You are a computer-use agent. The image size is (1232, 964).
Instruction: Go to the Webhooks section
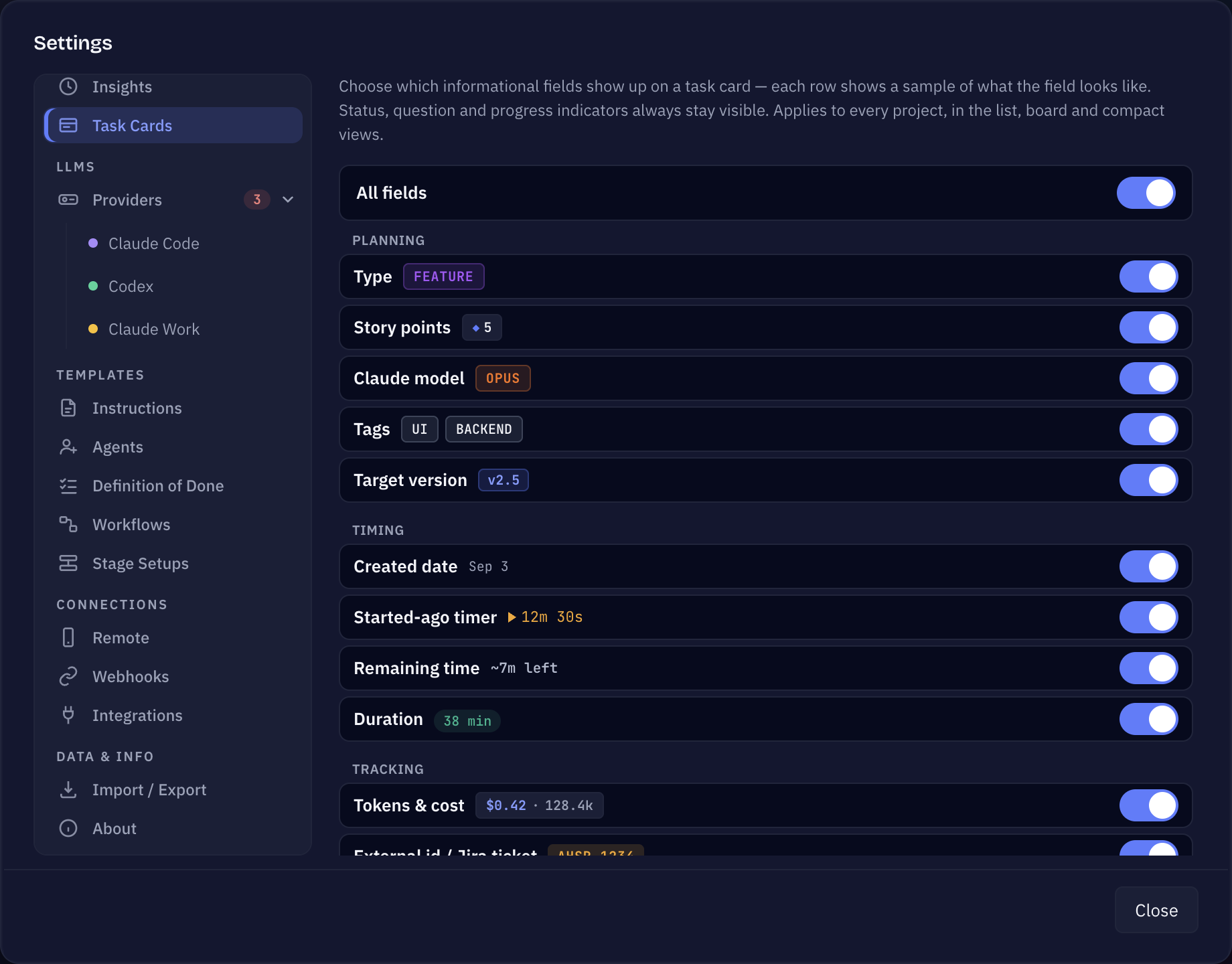click(x=173, y=676)
